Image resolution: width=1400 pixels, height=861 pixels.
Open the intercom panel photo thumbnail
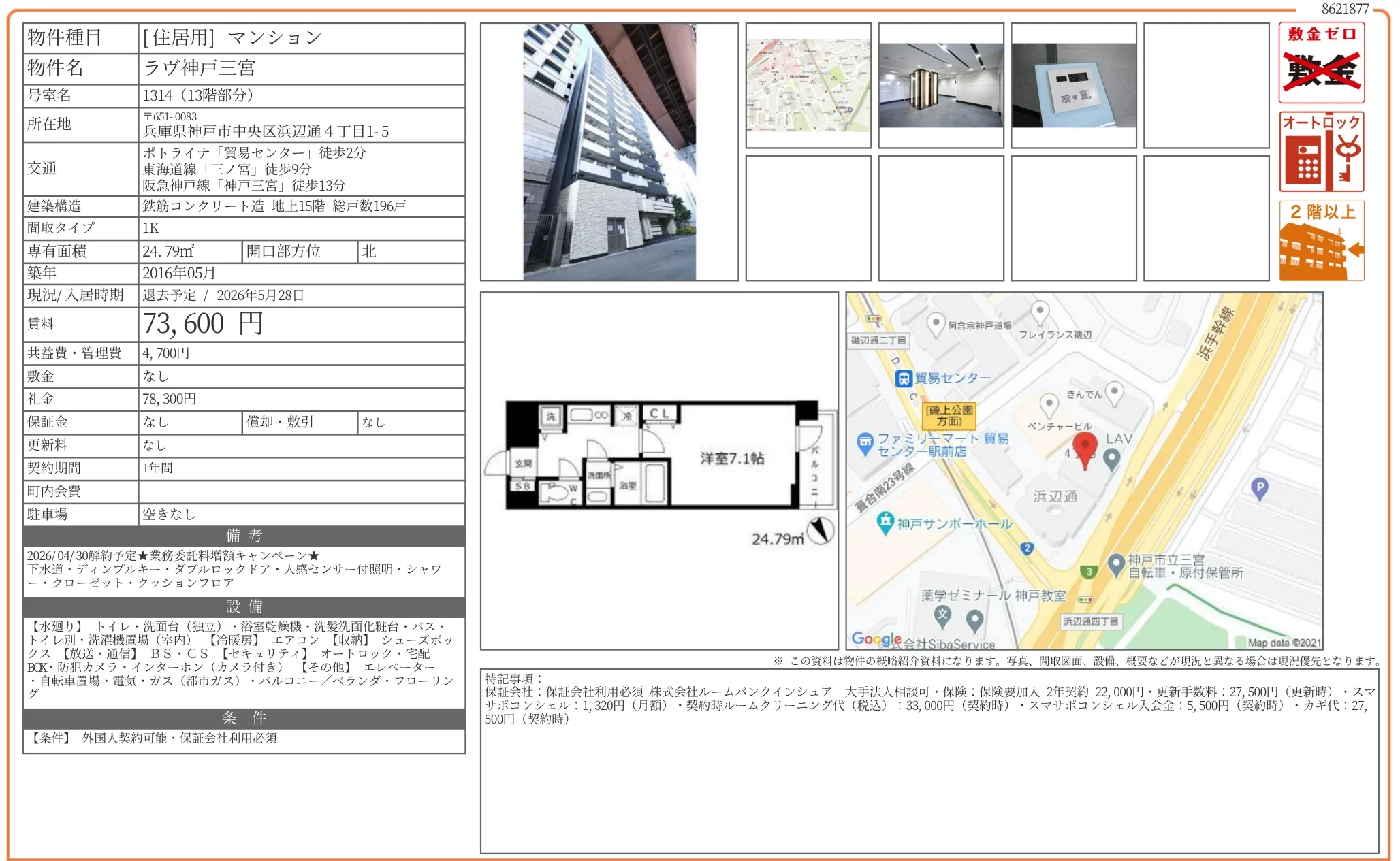coord(1073,85)
